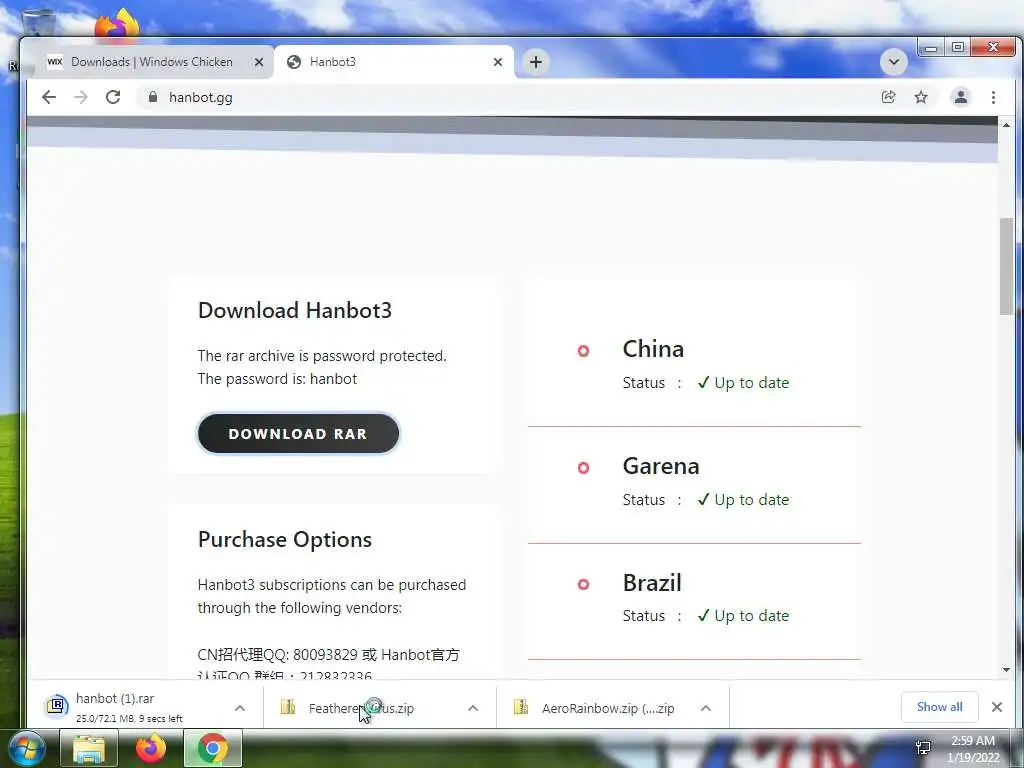Click the CN QQ vendor contact line
The width and height of the screenshot is (1024, 768).
pyautogui.click(x=329, y=655)
